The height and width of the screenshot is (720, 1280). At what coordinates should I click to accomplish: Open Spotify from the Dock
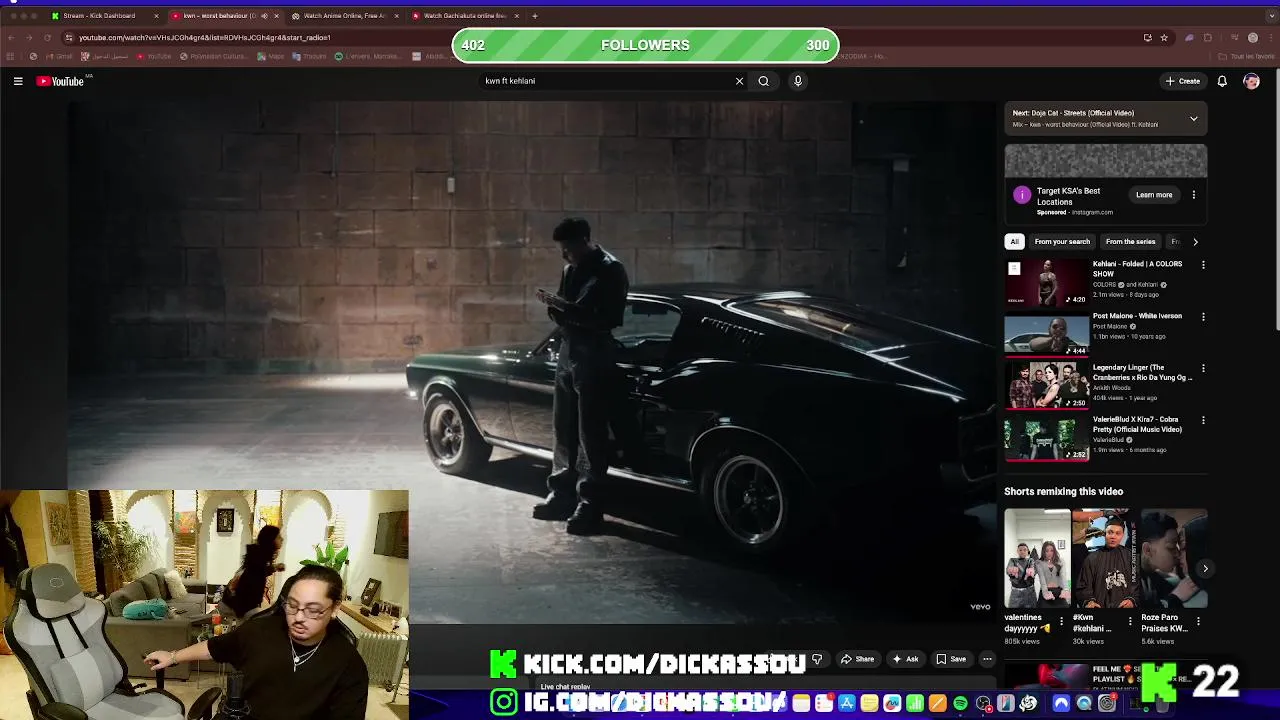[960, 704]
